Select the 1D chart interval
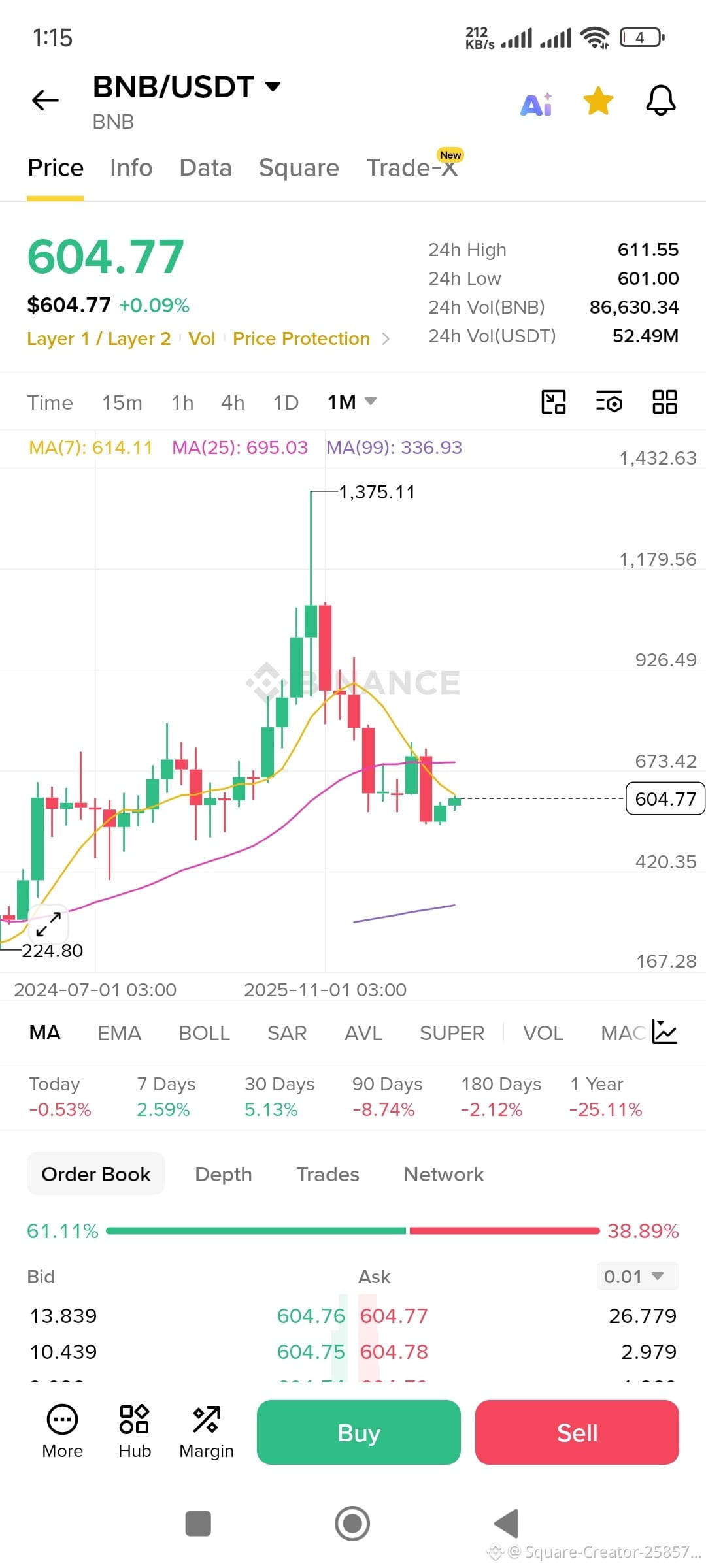 pos(286,402)
